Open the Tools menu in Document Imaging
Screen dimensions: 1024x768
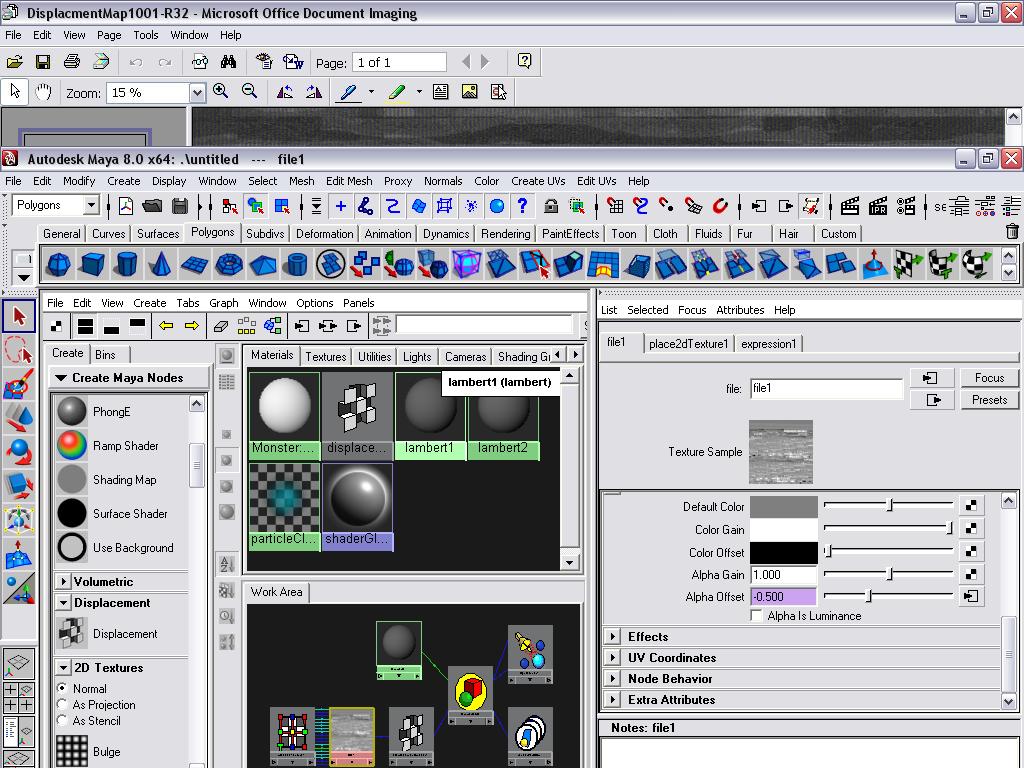tap(146, 35)
